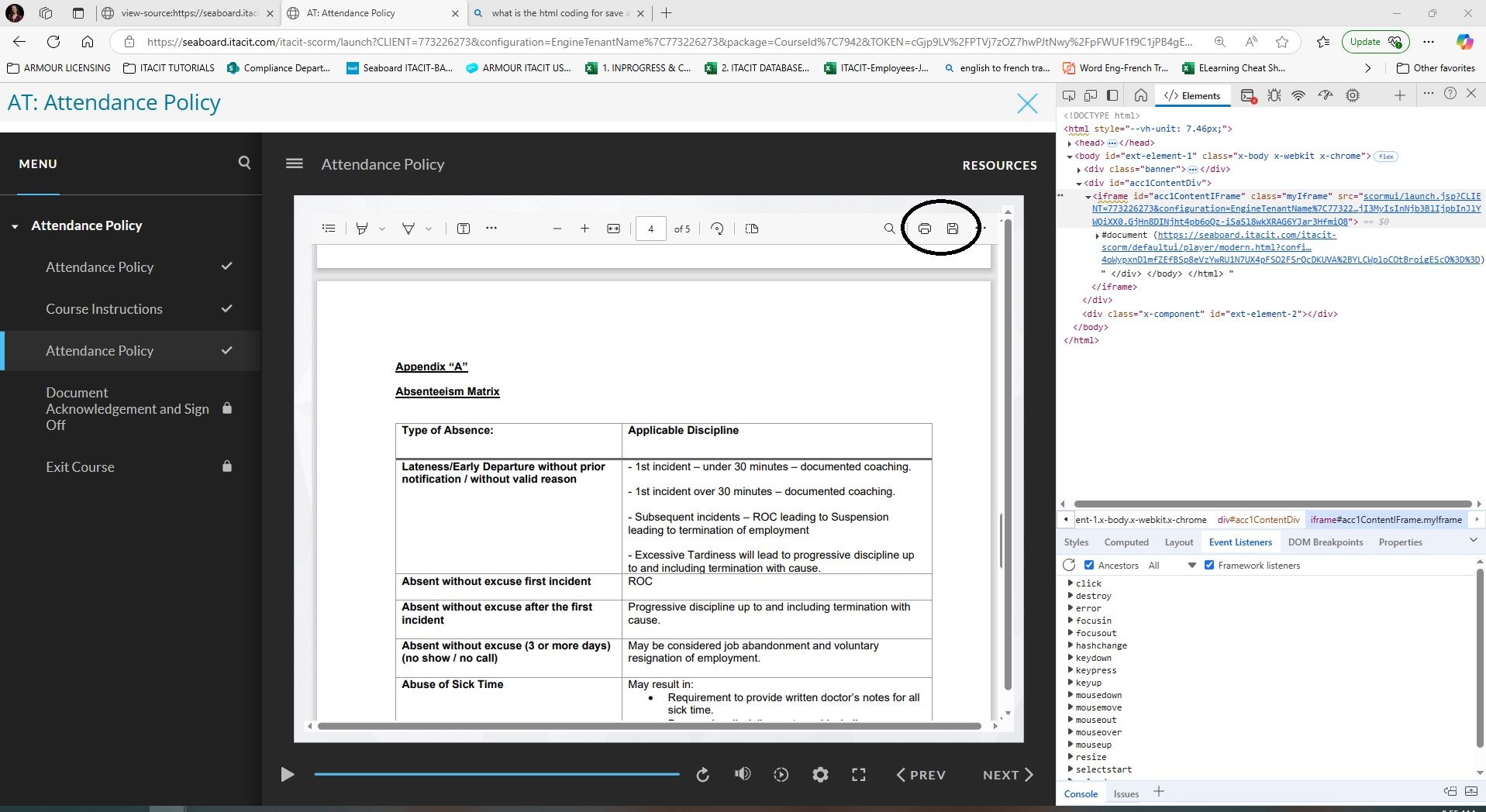
Task: Expand the click event listener entry
Action: coord(1070,583)
